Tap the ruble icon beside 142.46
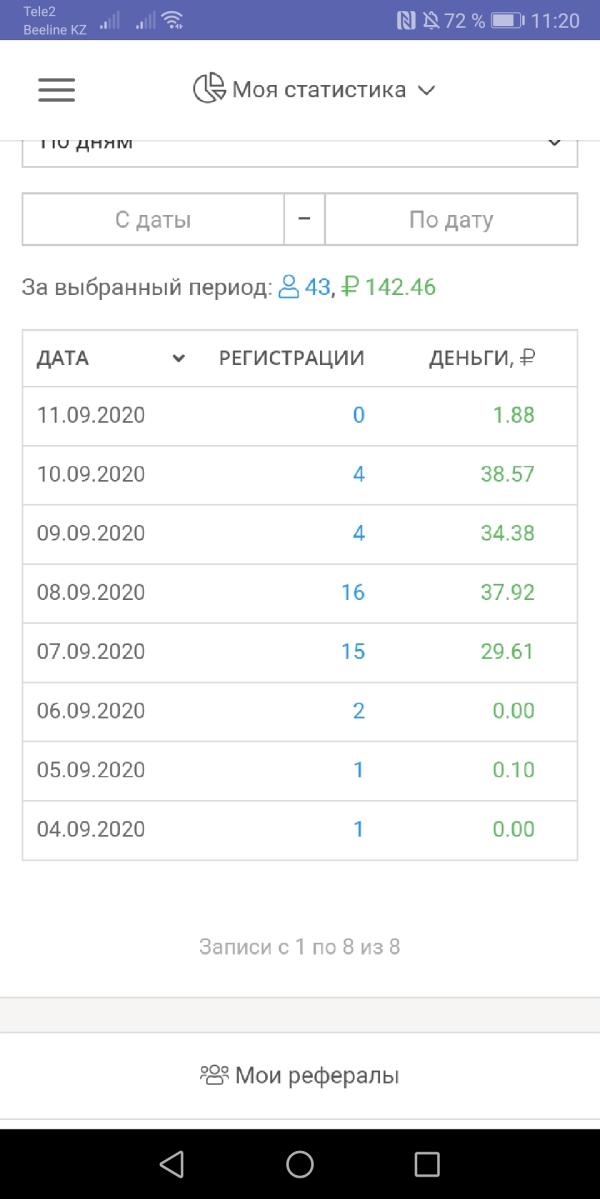The image size is (600, 1199). point(349,288)
